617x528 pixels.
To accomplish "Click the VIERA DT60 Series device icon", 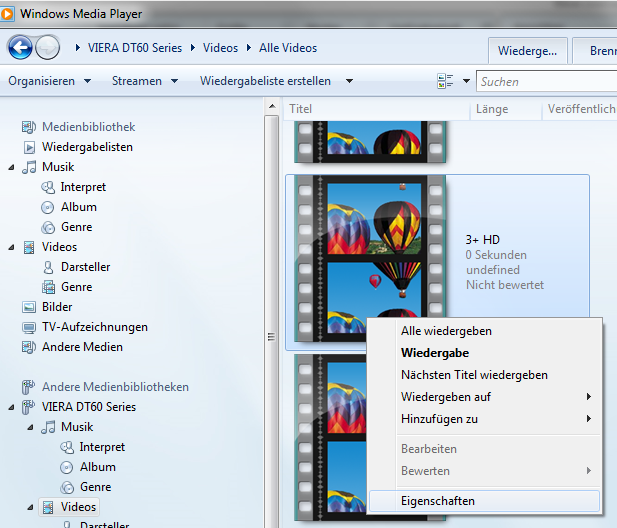I will [28, 407].
